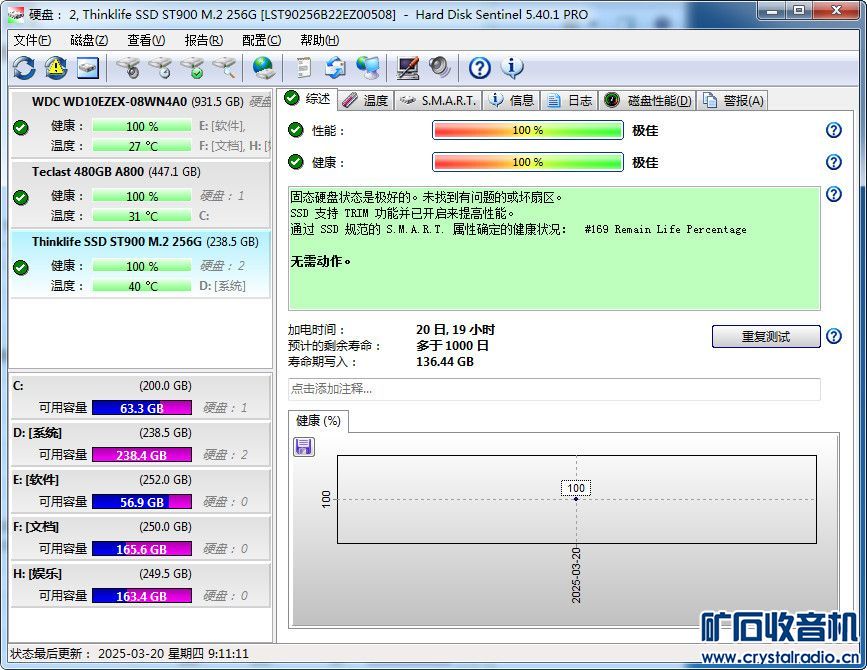Click green check icon of Teclast disk
The height and width of the screenshot is (670, 867).
pos(21,197)
